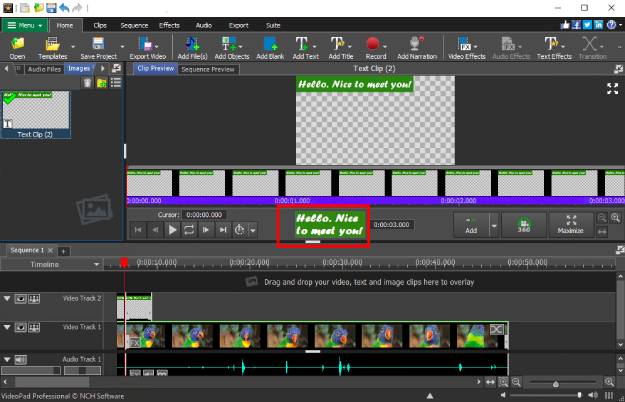This screenshot has width=625, height=402.
Task: Click the Add clip to sequence button
Action: click(x=471, y=225)
